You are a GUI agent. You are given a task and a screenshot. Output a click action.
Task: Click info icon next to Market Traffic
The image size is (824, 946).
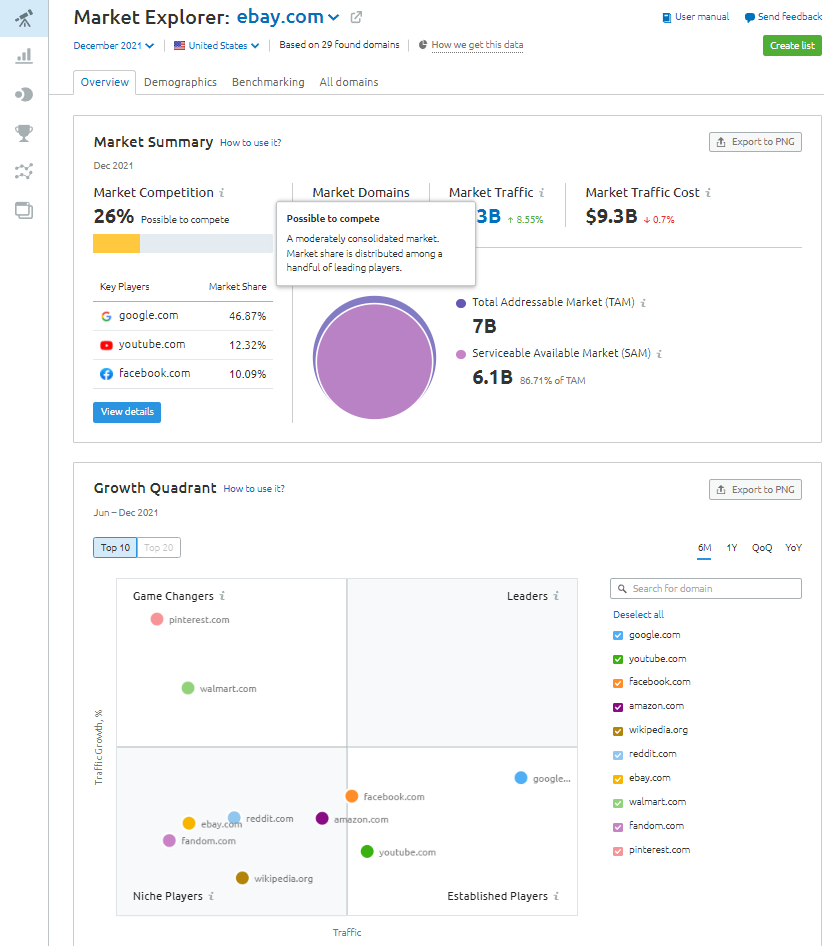pos(542,192)
